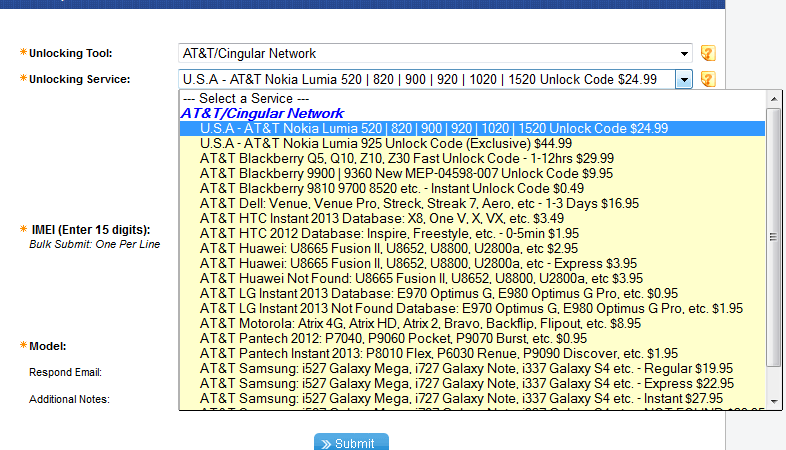Choose AT&T HTC 2012 Database option
The width and height of the screenshot is (786, 450).
pyautogui.click(x=472, y=234)
